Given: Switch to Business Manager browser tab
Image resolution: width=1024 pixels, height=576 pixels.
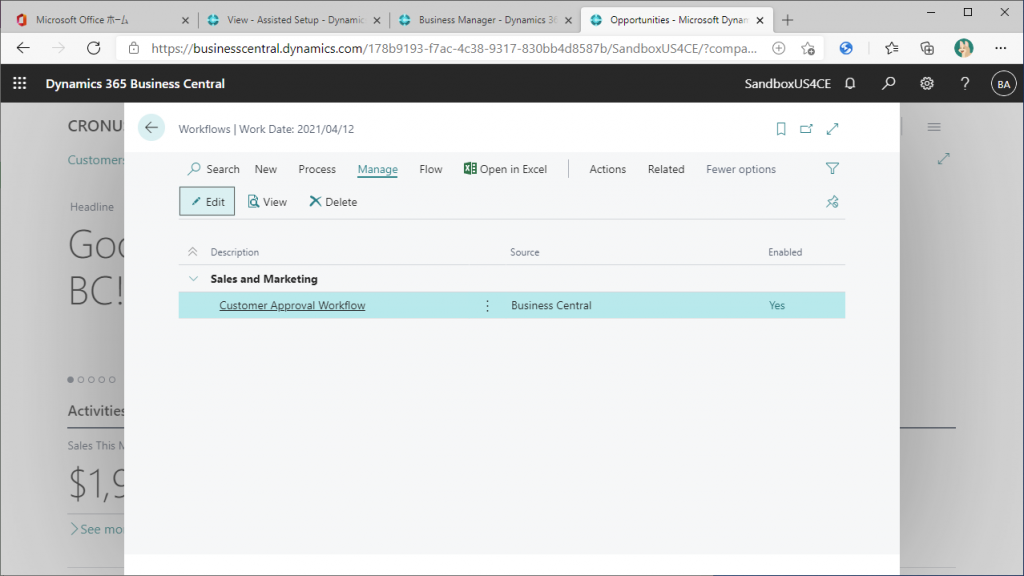Looking at the screenshot, I should coord(484,20).
